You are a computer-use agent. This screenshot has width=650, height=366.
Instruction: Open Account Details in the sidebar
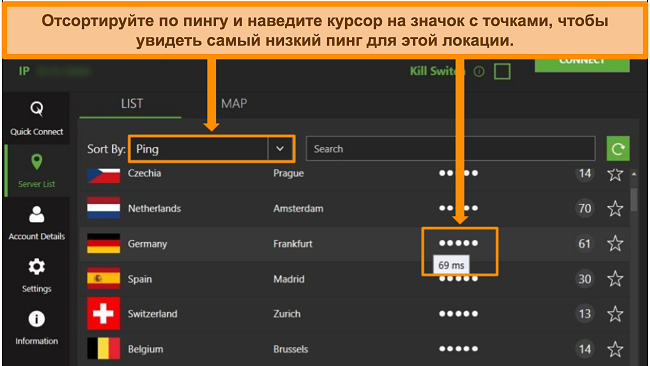pos(36,223)
